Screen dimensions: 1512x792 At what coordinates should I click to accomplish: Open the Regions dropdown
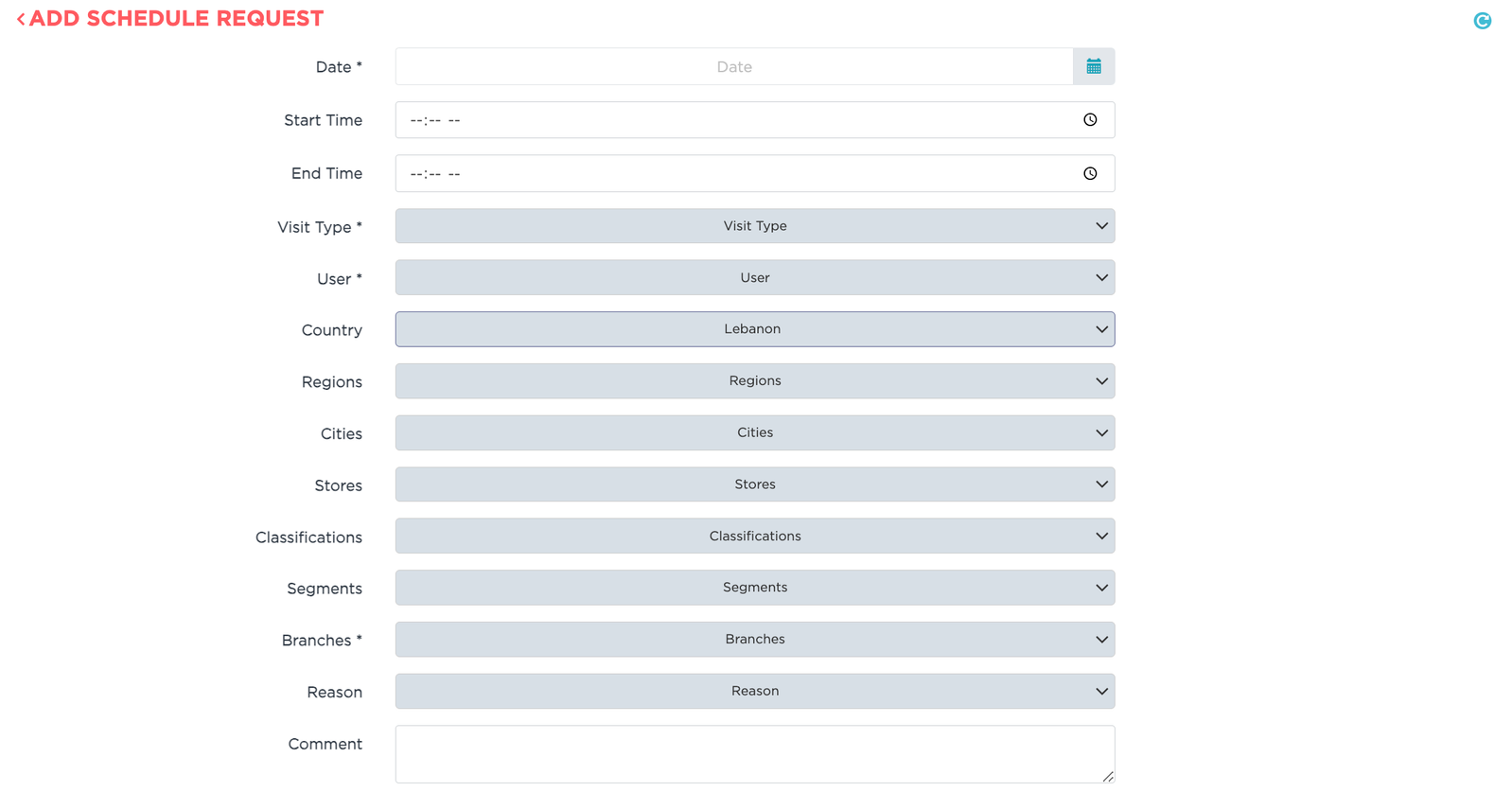[754, 381]
